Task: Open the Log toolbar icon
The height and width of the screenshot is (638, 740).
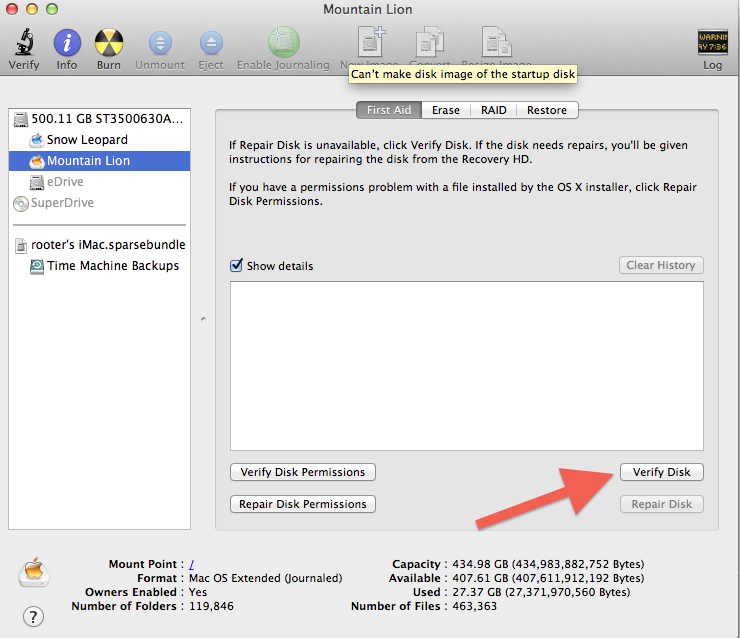Action: (712, 42)
